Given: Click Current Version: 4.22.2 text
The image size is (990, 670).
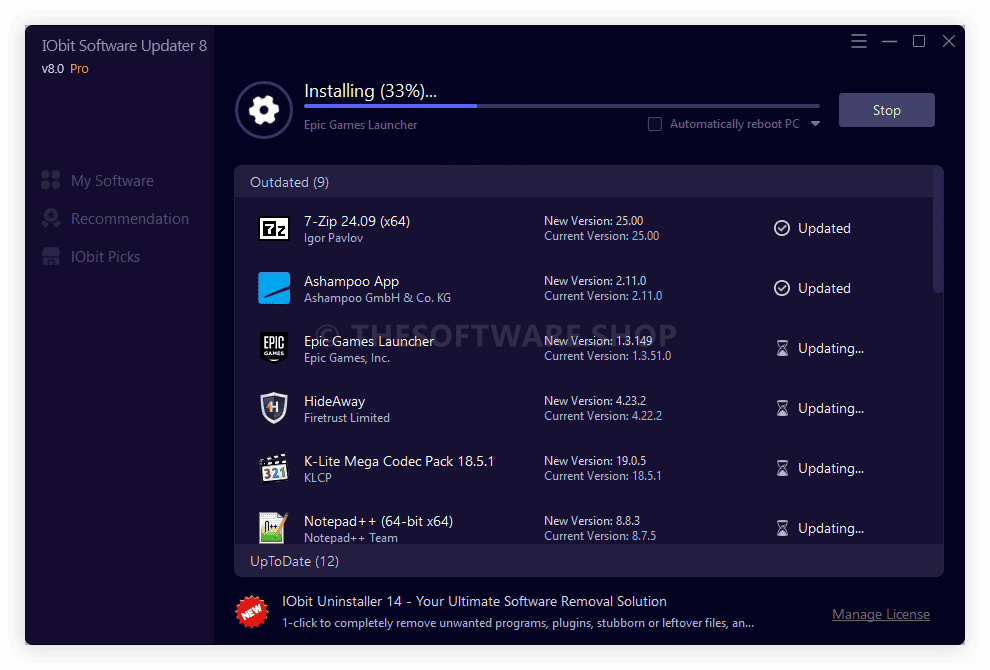Looking at the screenshot, I should [x=603, y=416].
